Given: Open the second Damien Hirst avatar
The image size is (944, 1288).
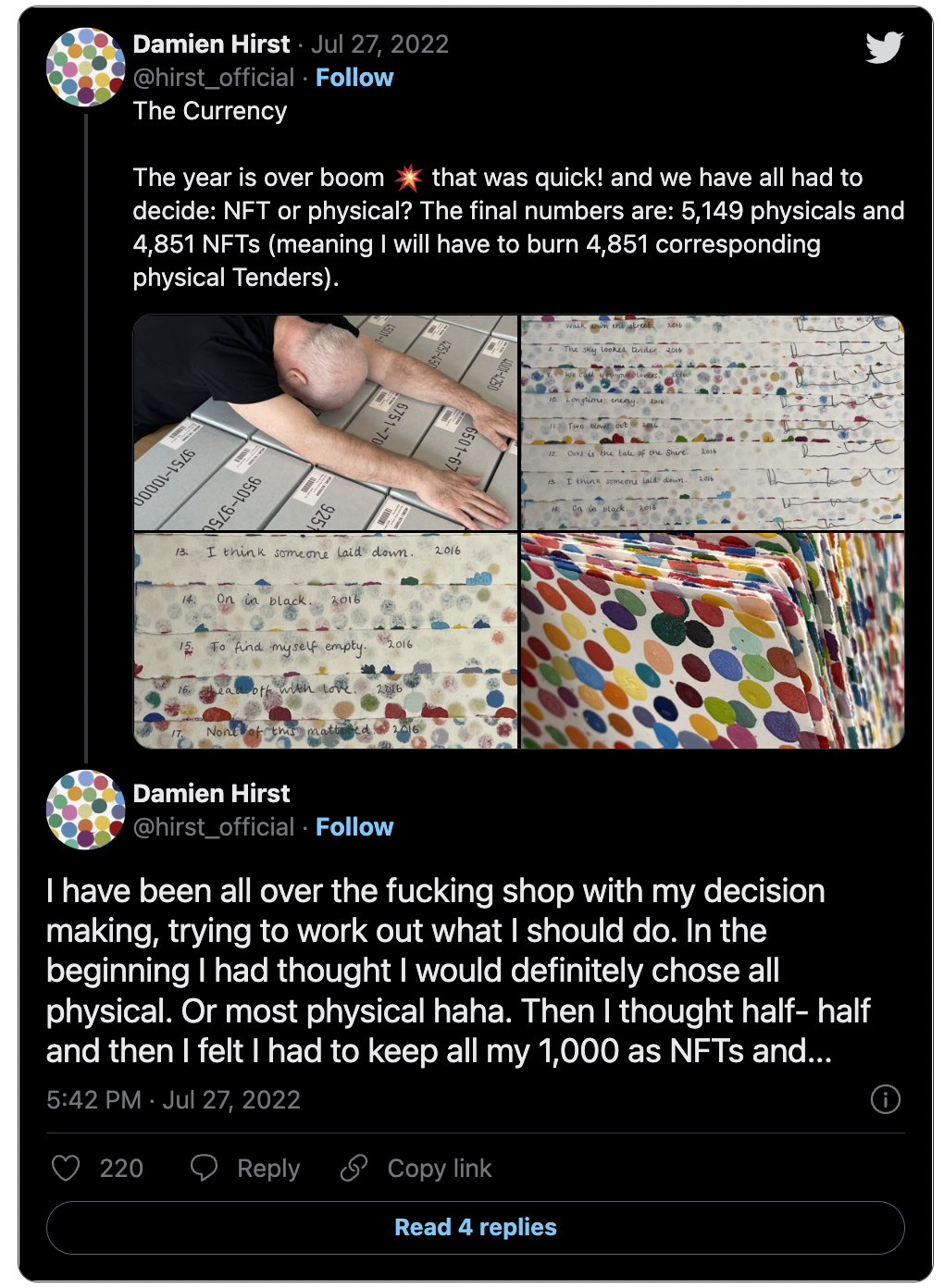Looking at the screenshot, I should 86,810.
